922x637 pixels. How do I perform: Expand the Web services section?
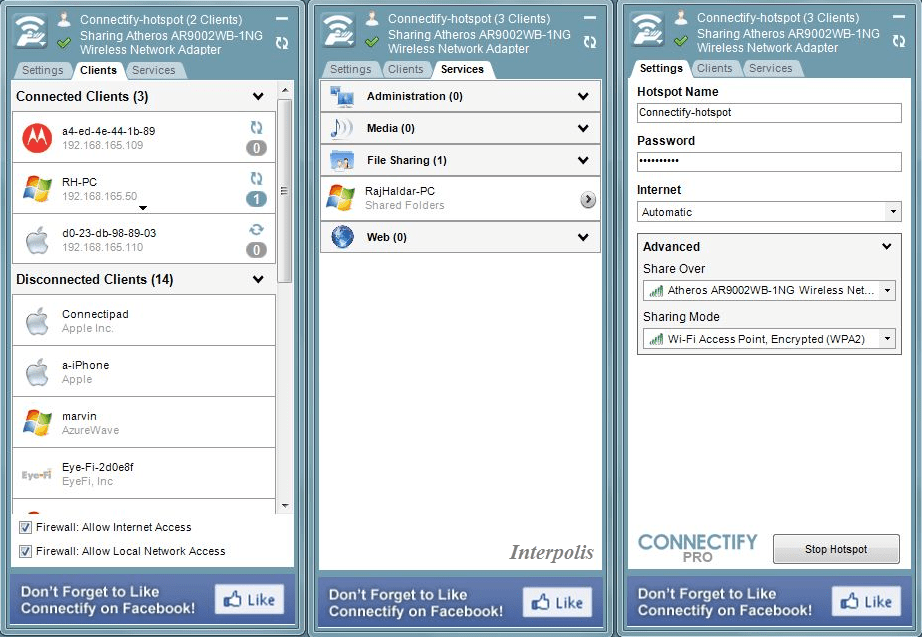(583, 237)
